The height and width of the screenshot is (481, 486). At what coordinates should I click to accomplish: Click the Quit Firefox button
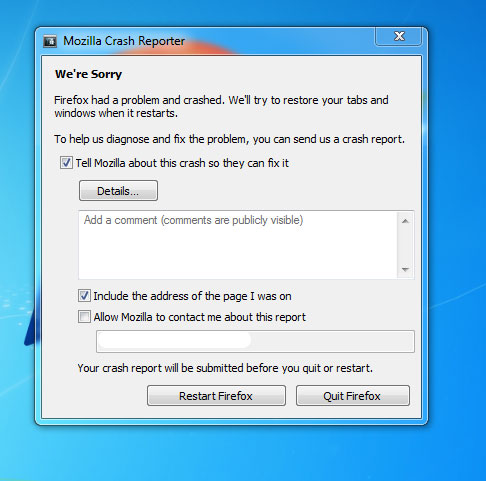tap(353, 396)
